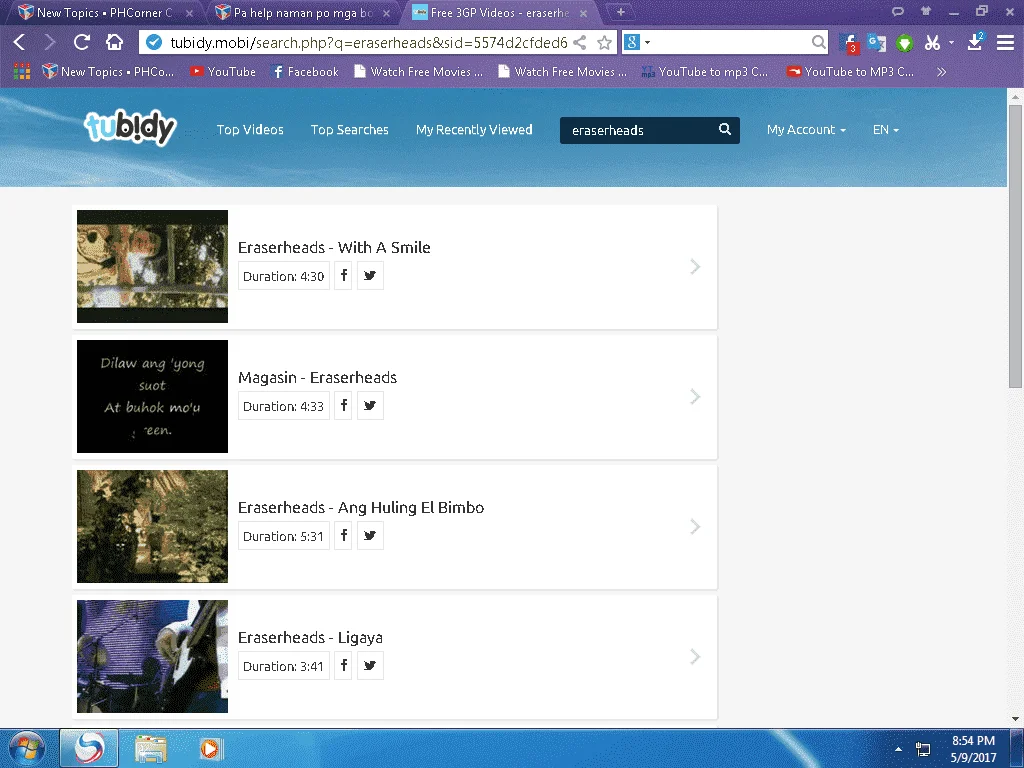Open the browser hamburger menu
Image resolution: width=1024 pixels, height=768 pixels.
click(x=1005, y=42)
